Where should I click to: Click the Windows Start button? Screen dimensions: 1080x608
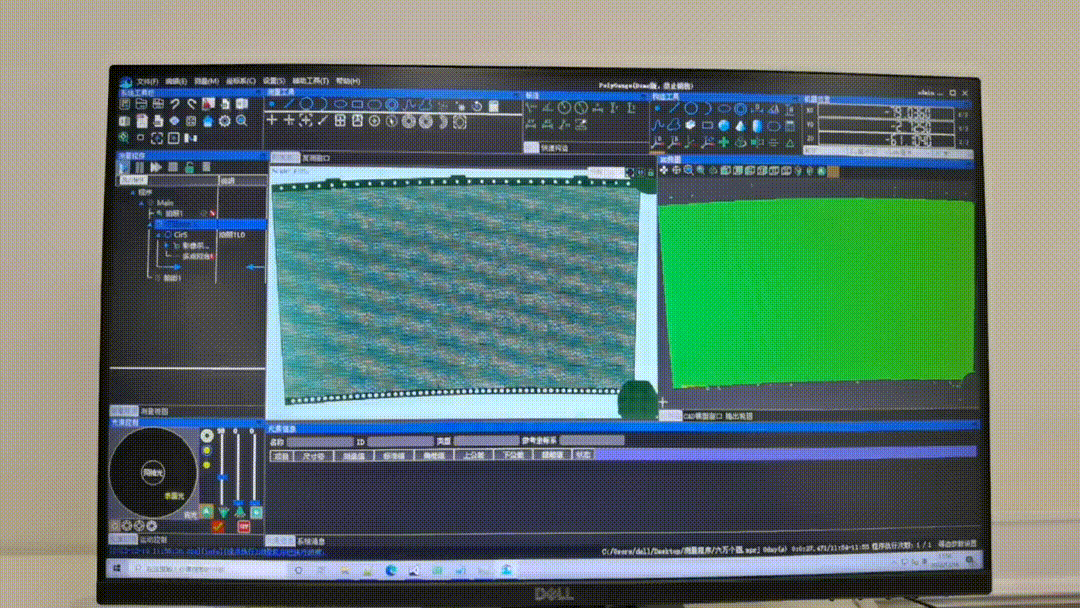[117, 569]
